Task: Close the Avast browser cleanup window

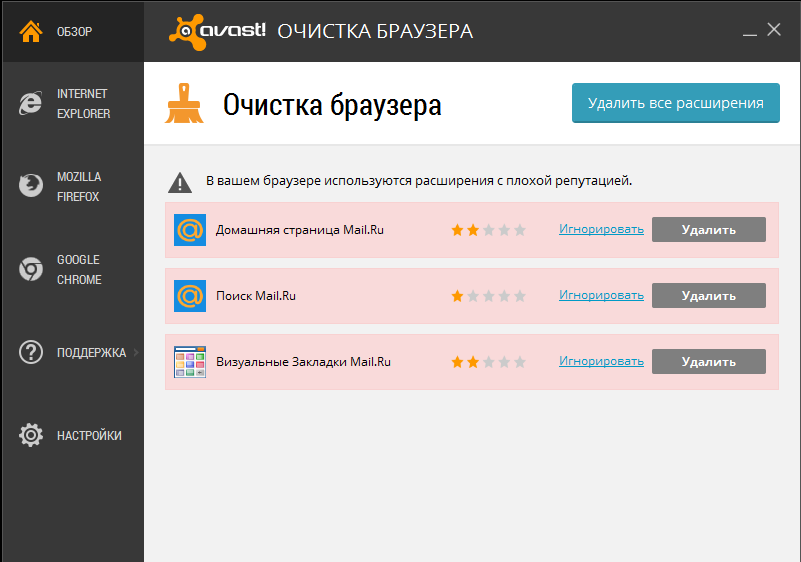Action: coord(774,30)
